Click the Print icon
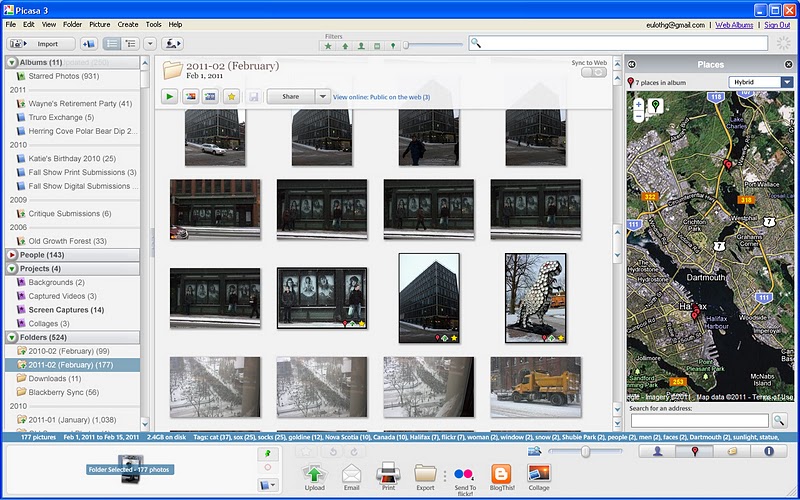 [388, 477]
